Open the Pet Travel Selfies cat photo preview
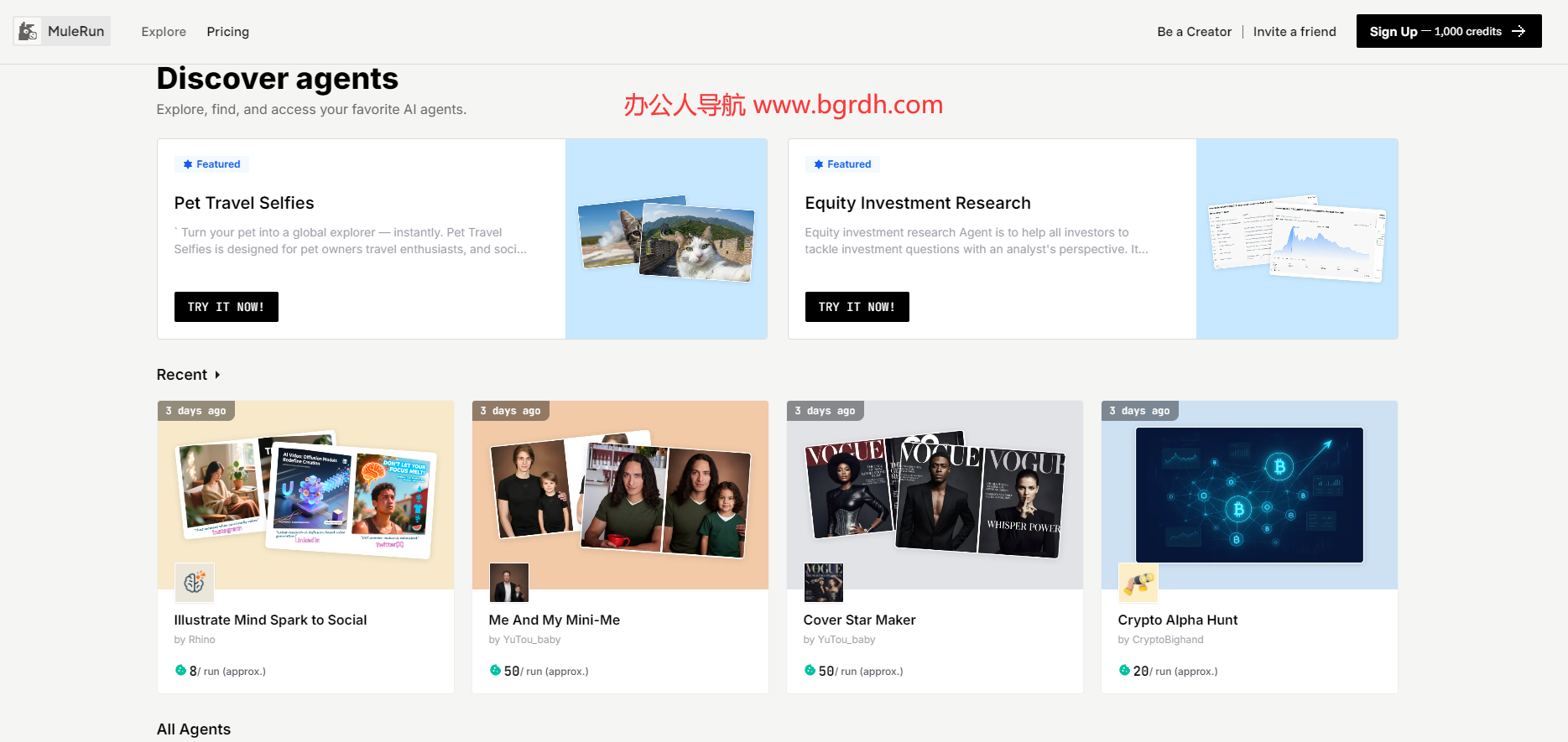The image size is (1568, 742). point(666,239)
